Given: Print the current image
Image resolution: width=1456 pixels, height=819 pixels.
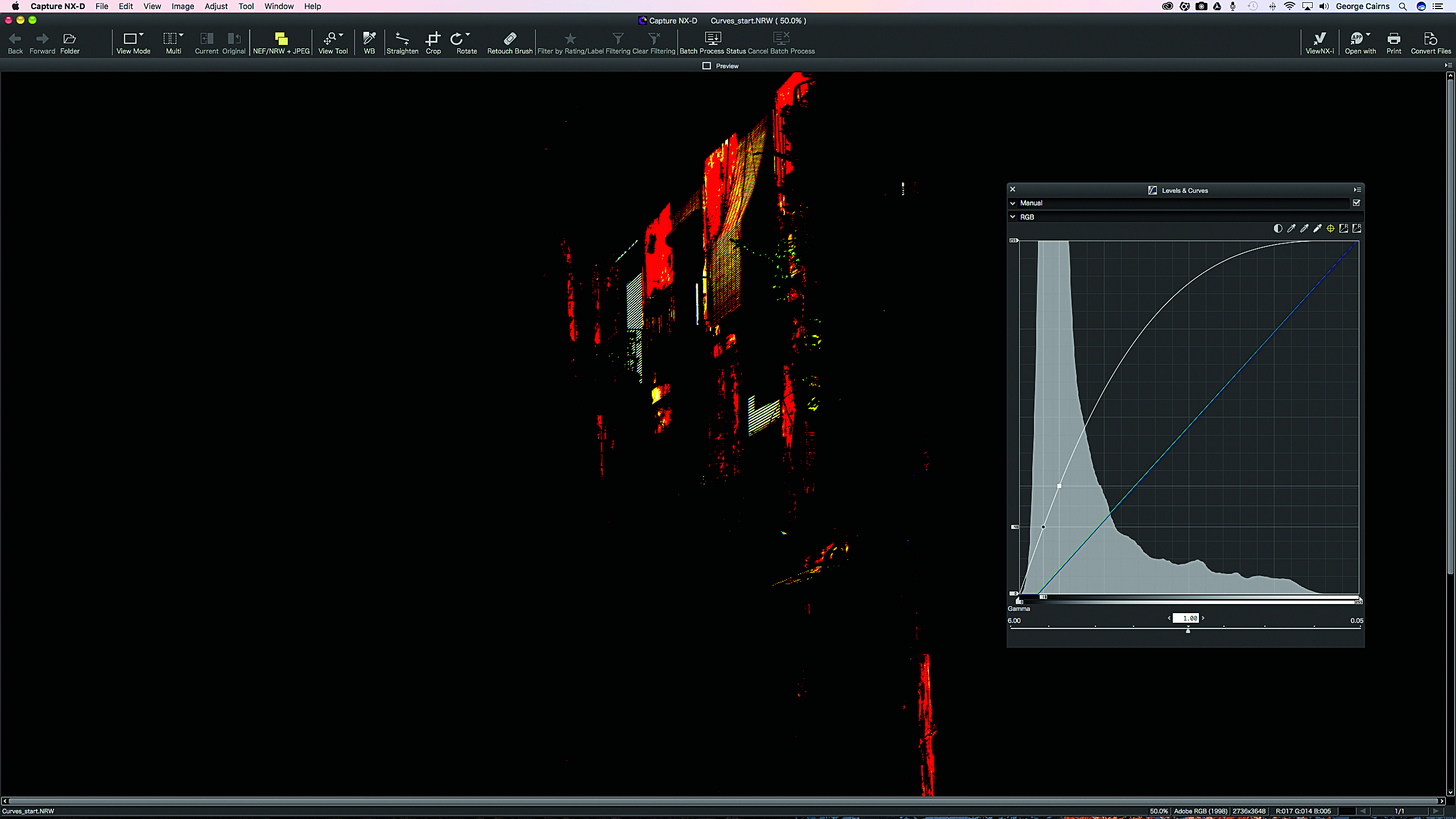Looking at the screenshot, I should point(1393,43).
